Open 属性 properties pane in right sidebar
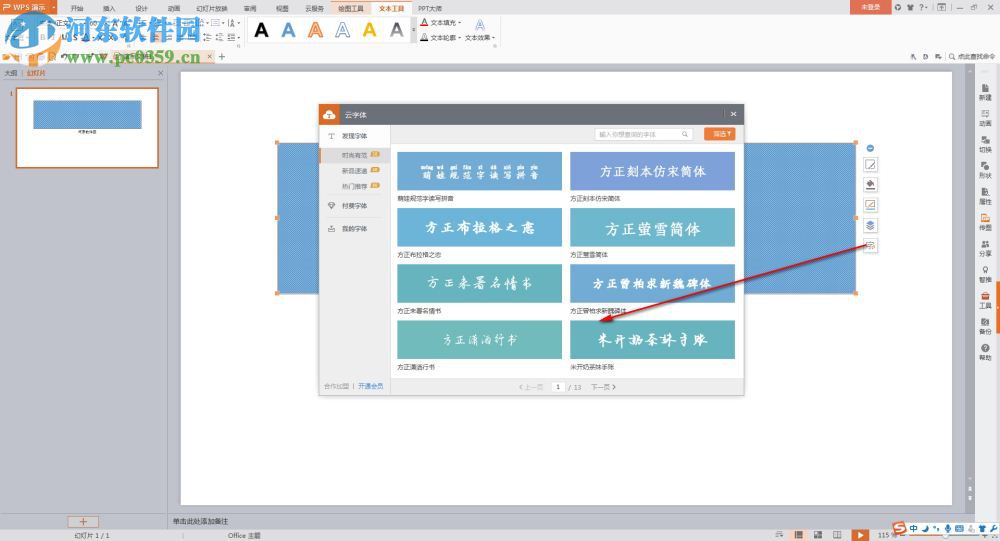 point(985,196)
